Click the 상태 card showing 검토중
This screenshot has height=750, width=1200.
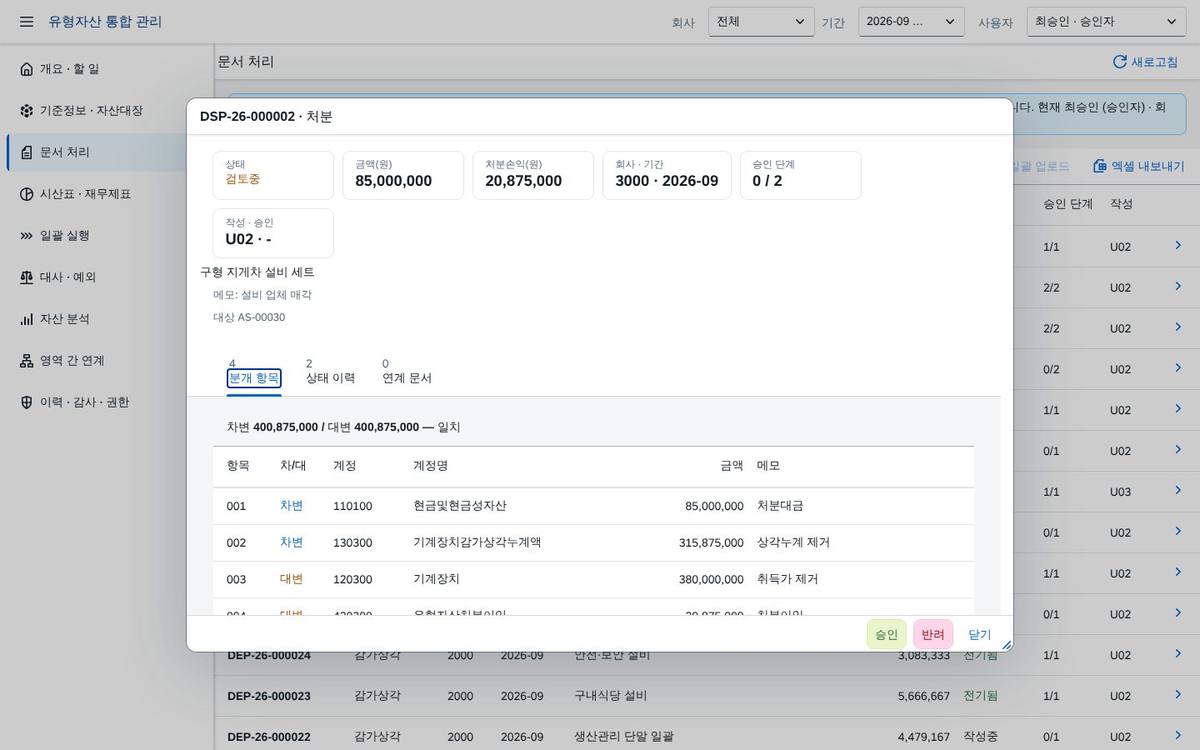pos(273,175)
